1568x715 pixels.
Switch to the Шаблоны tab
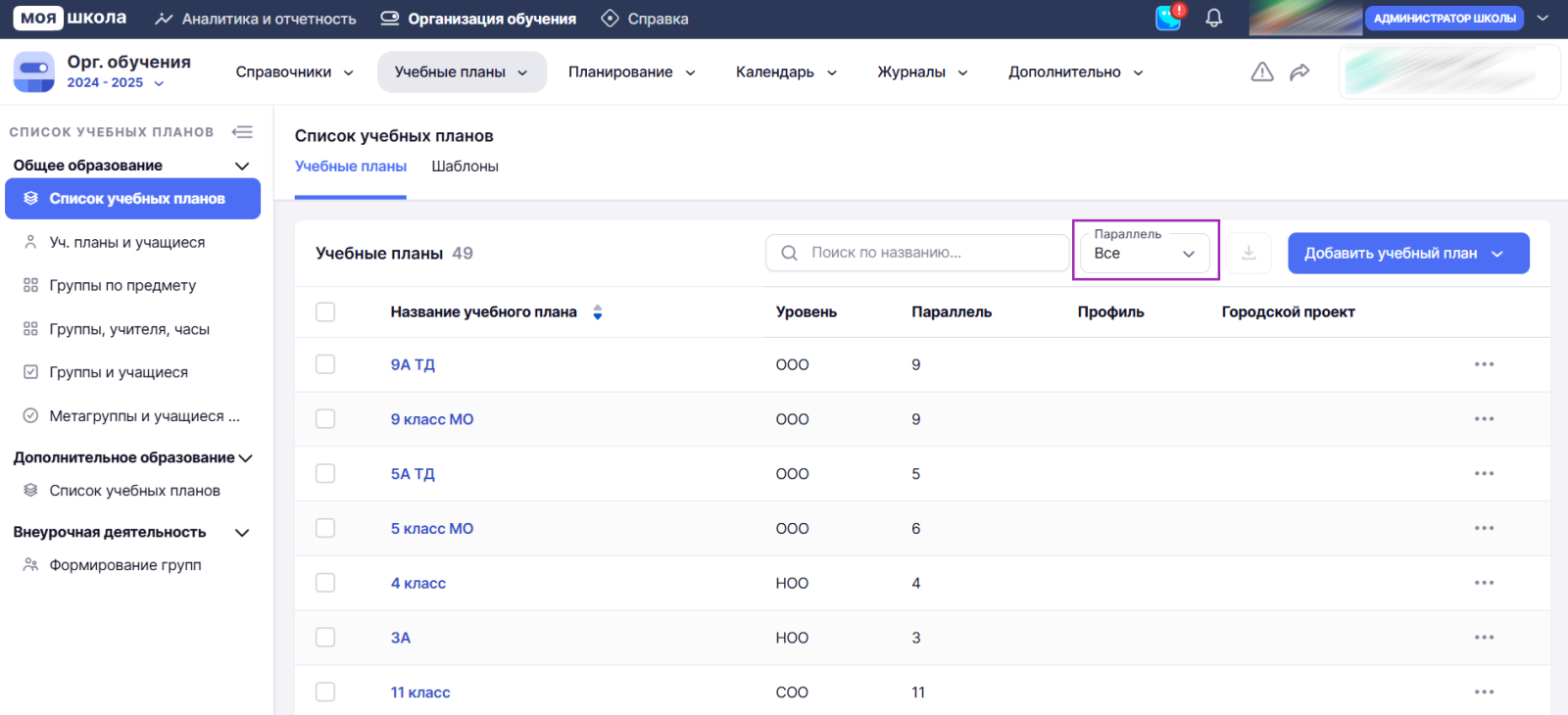[x=465, y=167]
